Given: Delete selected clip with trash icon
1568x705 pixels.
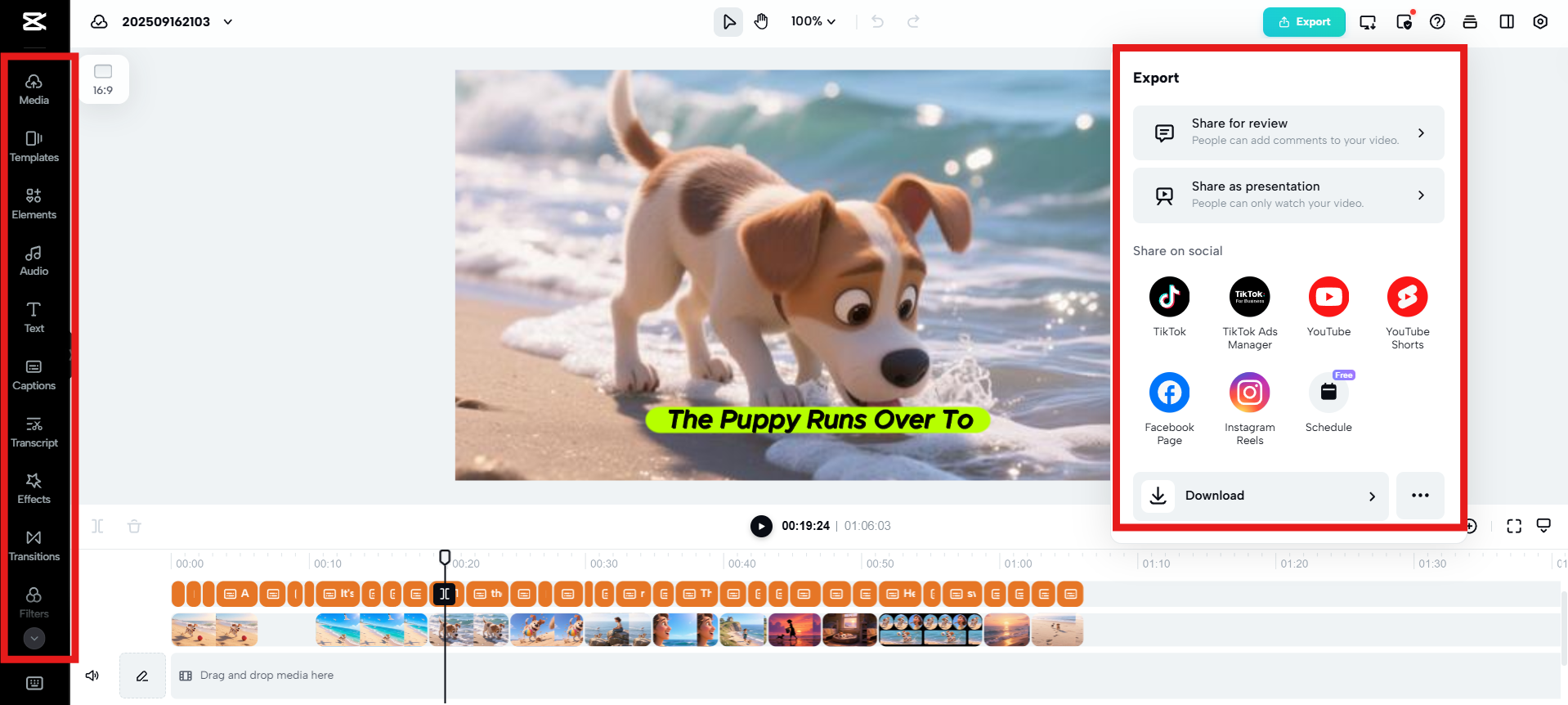Looking at the screenshot, I should click(x=135, y=526).
